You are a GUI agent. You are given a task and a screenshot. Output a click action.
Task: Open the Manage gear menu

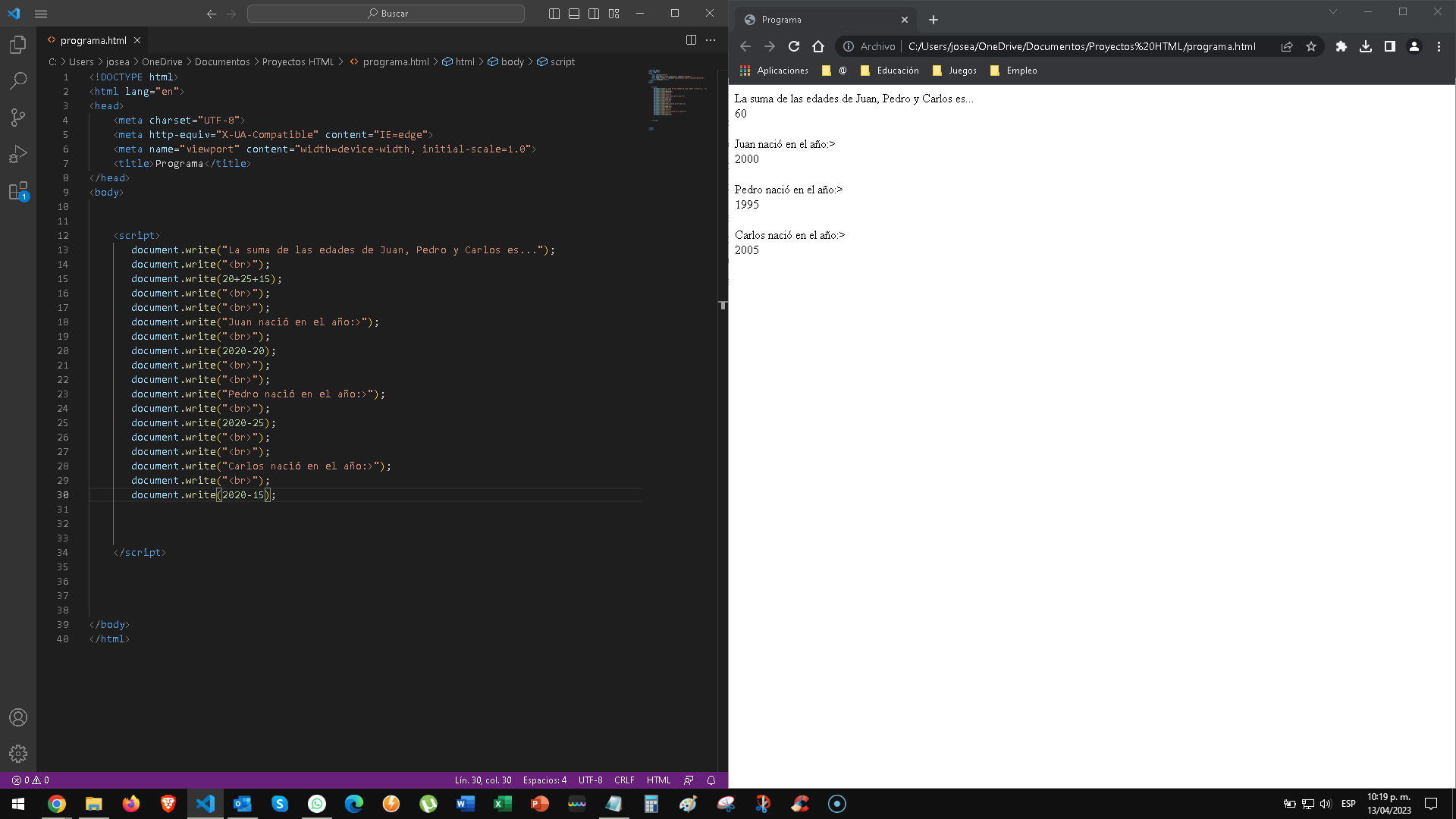pos(18,754)
